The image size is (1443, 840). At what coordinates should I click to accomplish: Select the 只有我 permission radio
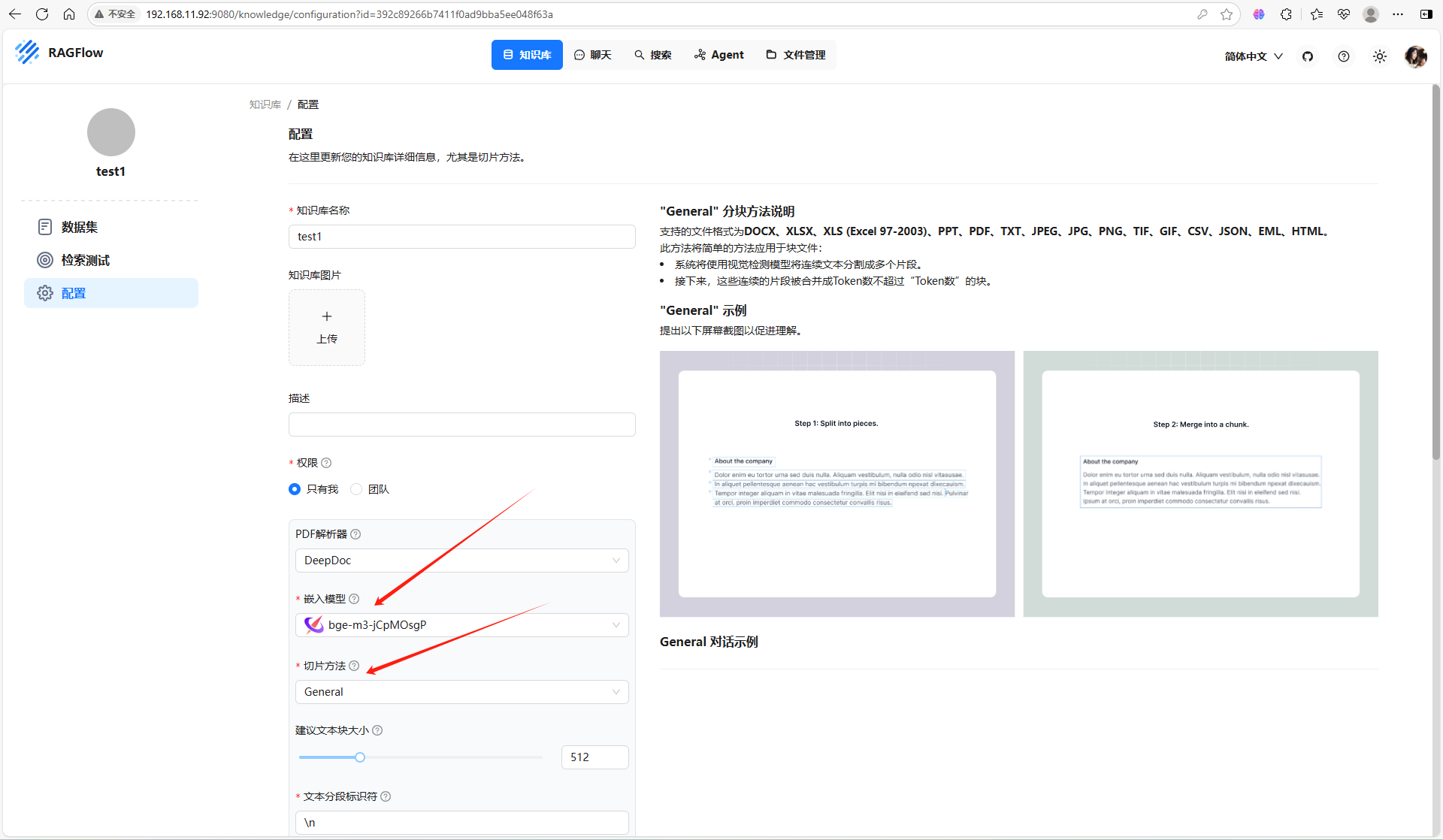(x=295, y=489)
